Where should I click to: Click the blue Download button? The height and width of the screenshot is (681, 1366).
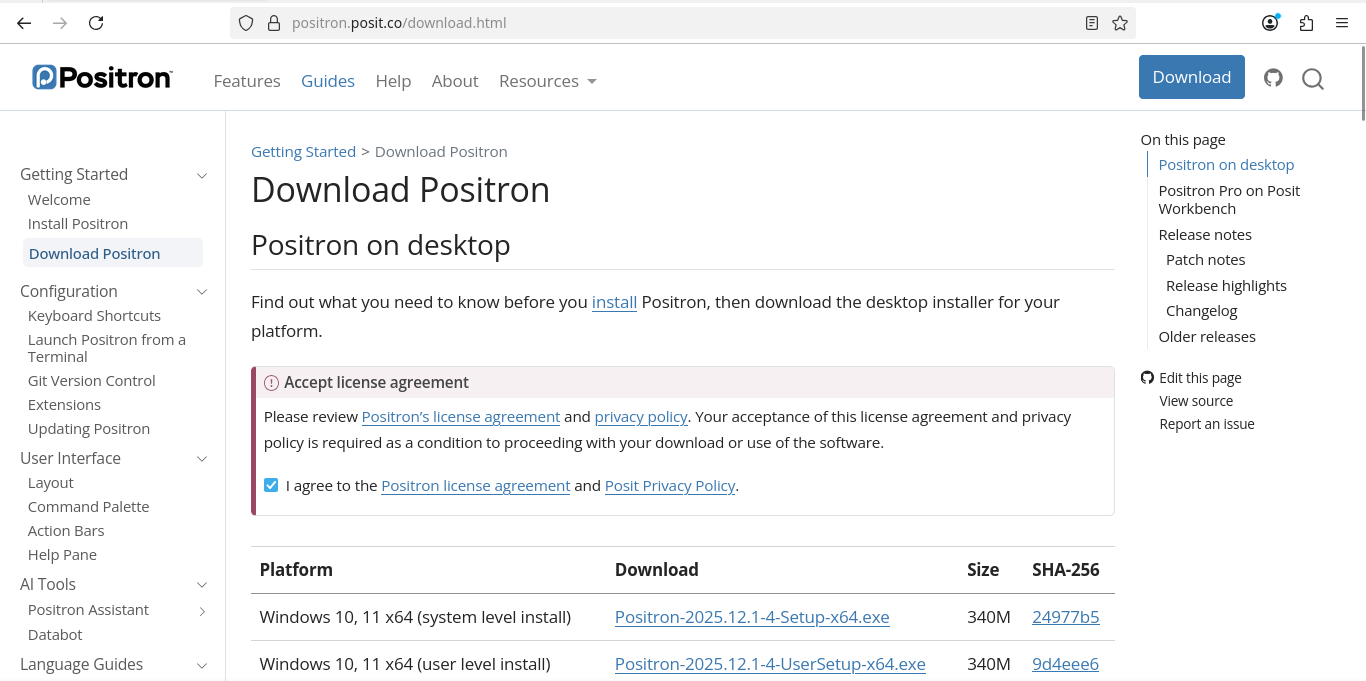[1191, 77]
